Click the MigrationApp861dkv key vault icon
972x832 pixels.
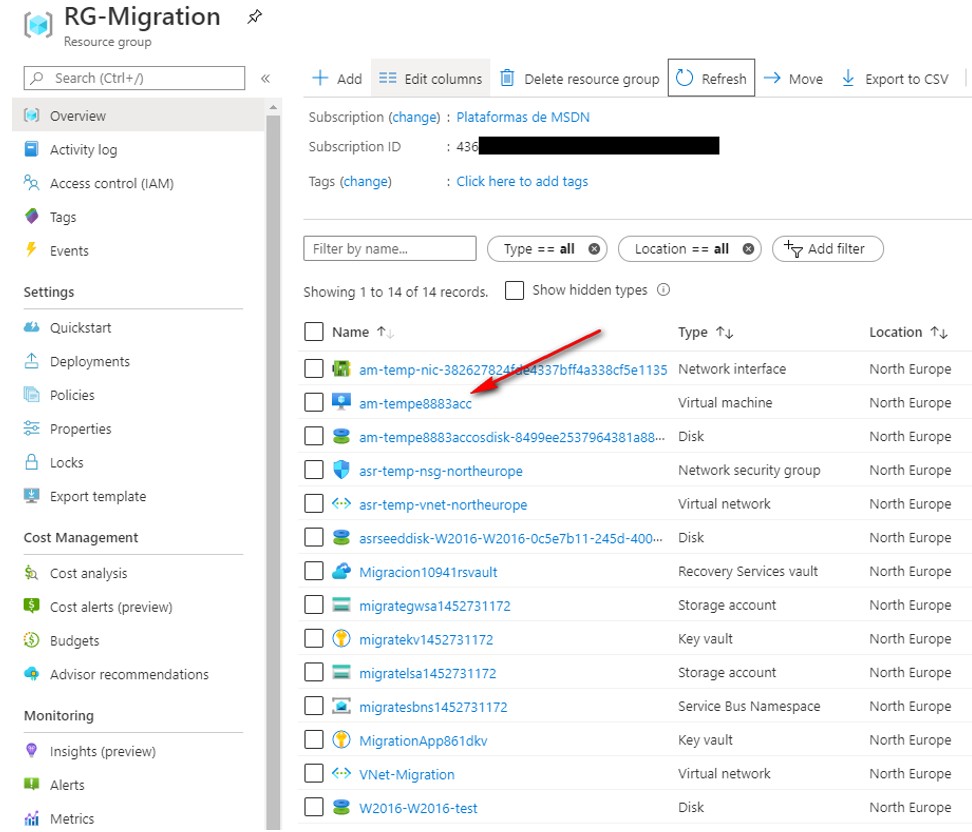coord(342,740)
